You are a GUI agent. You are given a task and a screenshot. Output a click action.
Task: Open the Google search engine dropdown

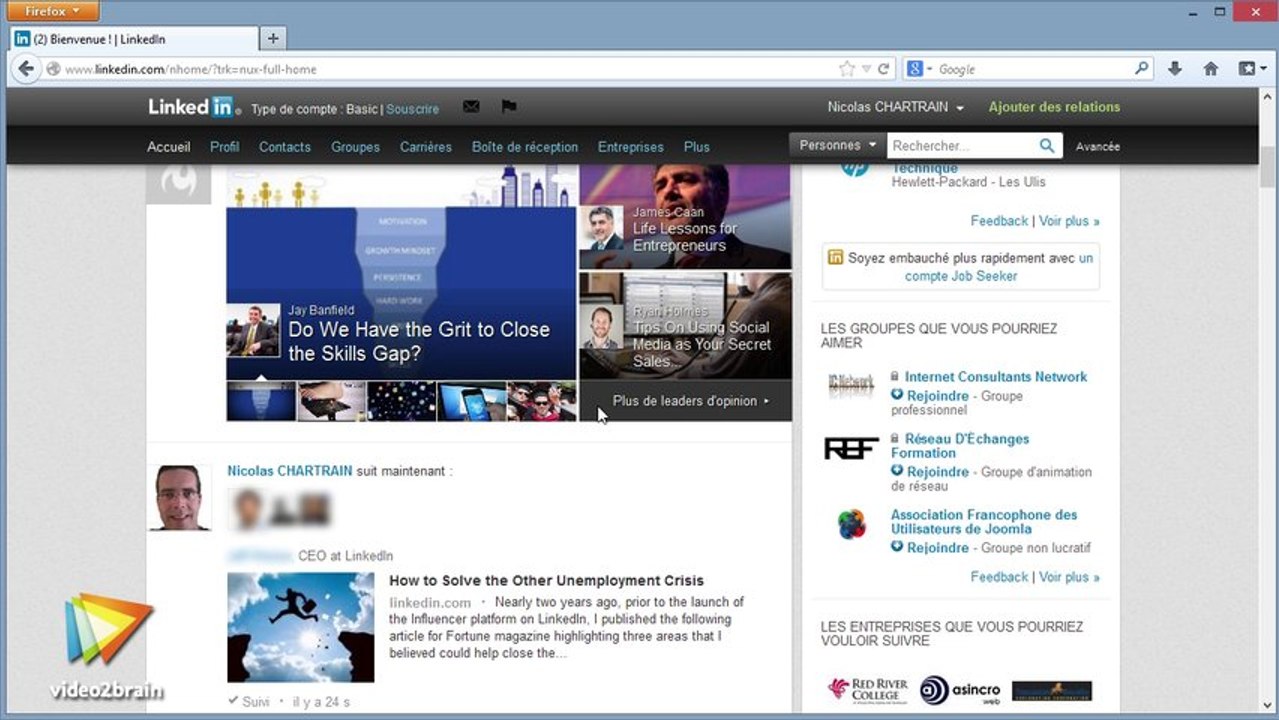919,69
